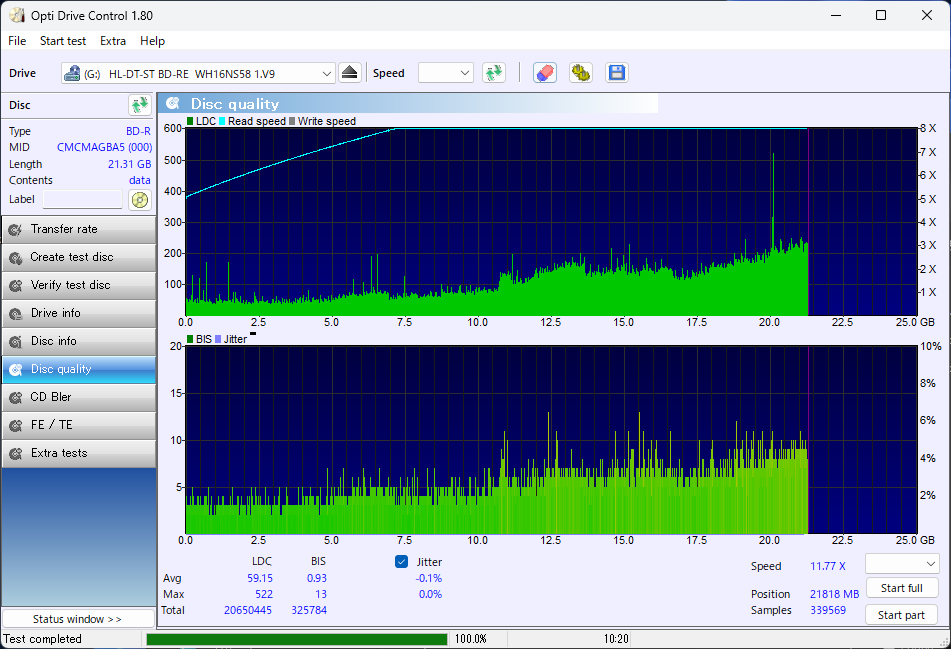The image size is (951, 649).
Task: Expand the Status window panel
Action: pos(78,619)
